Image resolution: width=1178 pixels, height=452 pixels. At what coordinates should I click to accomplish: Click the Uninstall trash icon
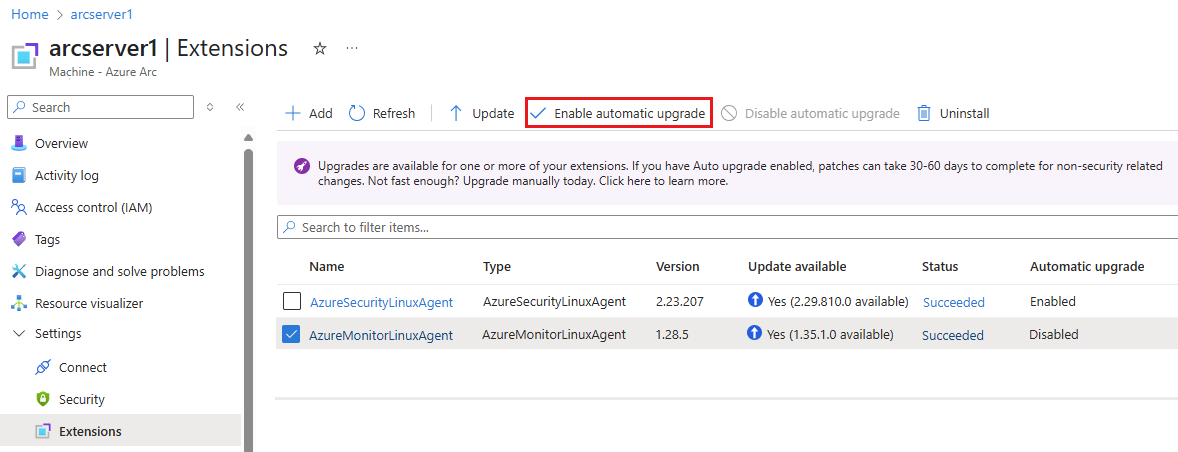924,113
